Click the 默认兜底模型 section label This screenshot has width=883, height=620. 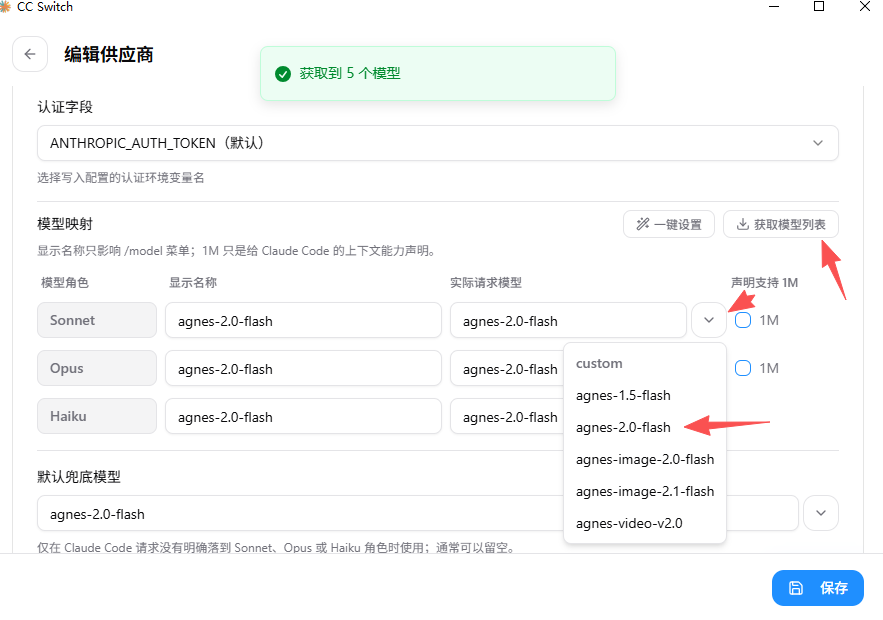point(79,477)
